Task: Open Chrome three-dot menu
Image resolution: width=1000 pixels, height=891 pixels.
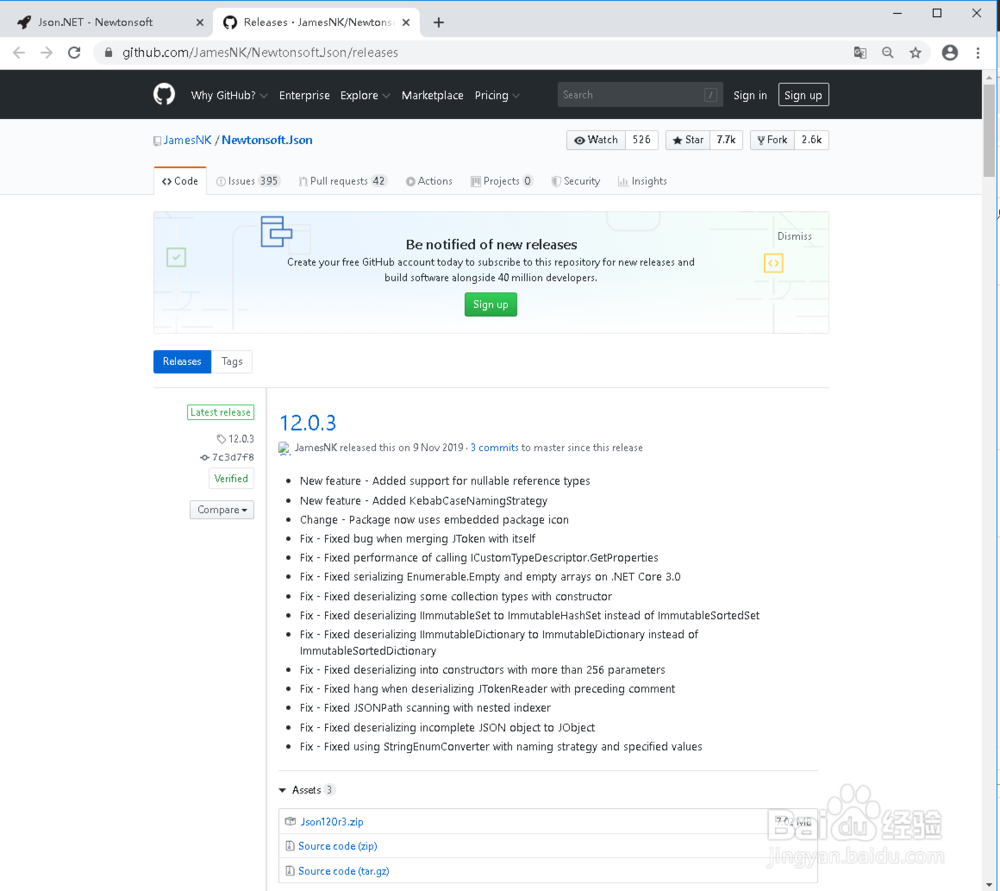Action: pyautogui.click(x=978, y=53)
